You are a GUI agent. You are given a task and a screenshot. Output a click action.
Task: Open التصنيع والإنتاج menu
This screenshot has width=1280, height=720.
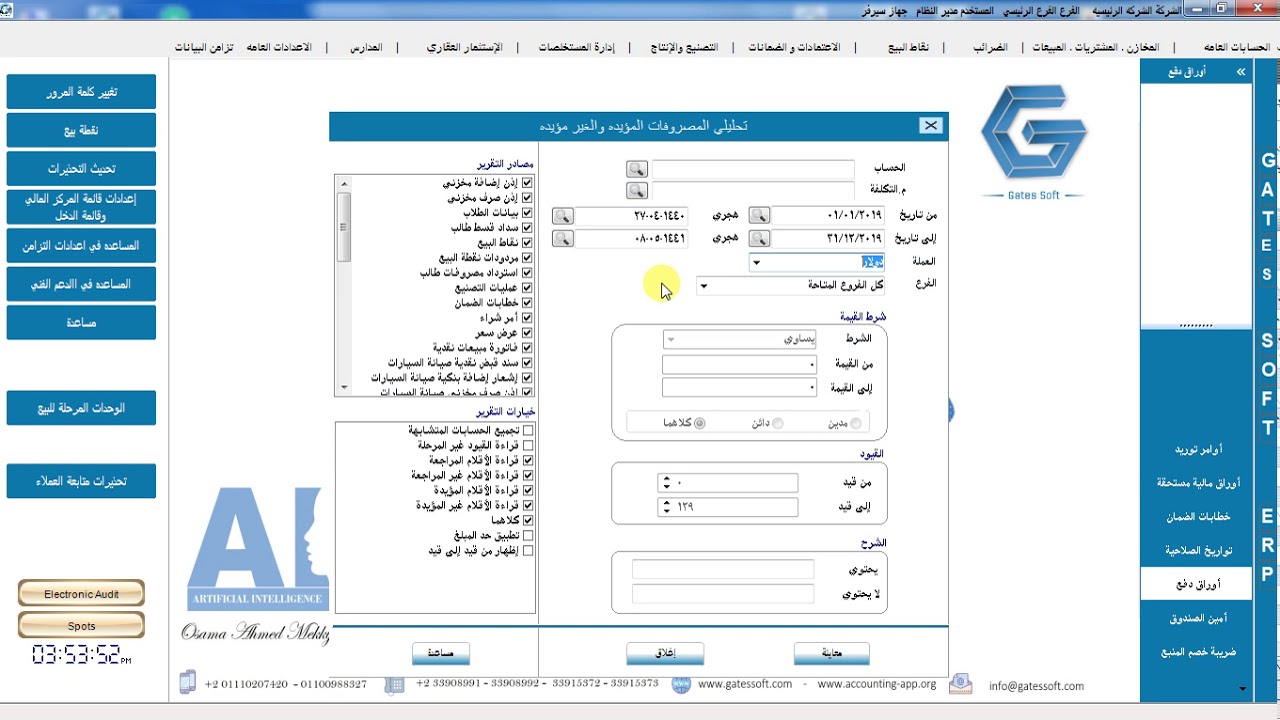pos(684,47)
